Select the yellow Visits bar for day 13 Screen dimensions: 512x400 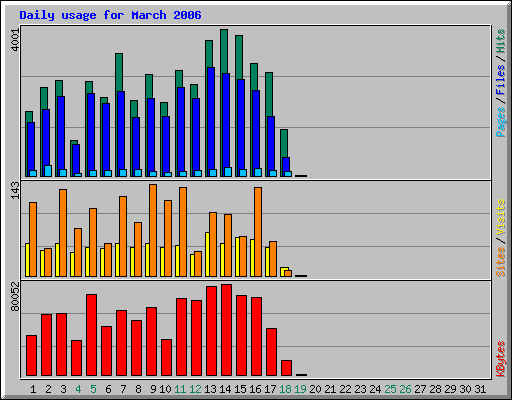(x=207, y=254)
